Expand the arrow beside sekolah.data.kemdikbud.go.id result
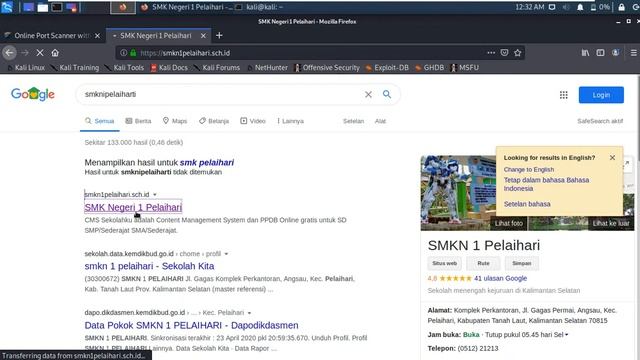The image size is (640, 360). [226, 254]
